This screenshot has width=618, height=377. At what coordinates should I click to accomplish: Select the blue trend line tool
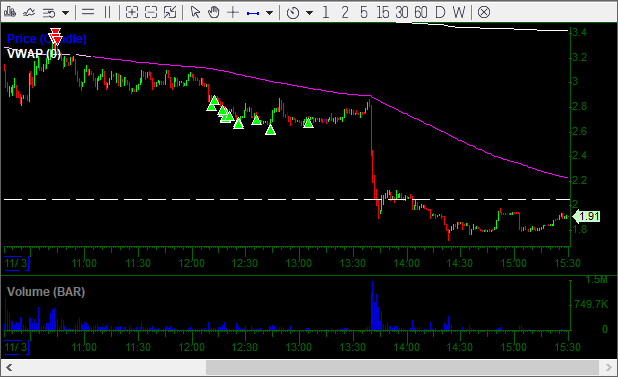click(x=253, y=13)
